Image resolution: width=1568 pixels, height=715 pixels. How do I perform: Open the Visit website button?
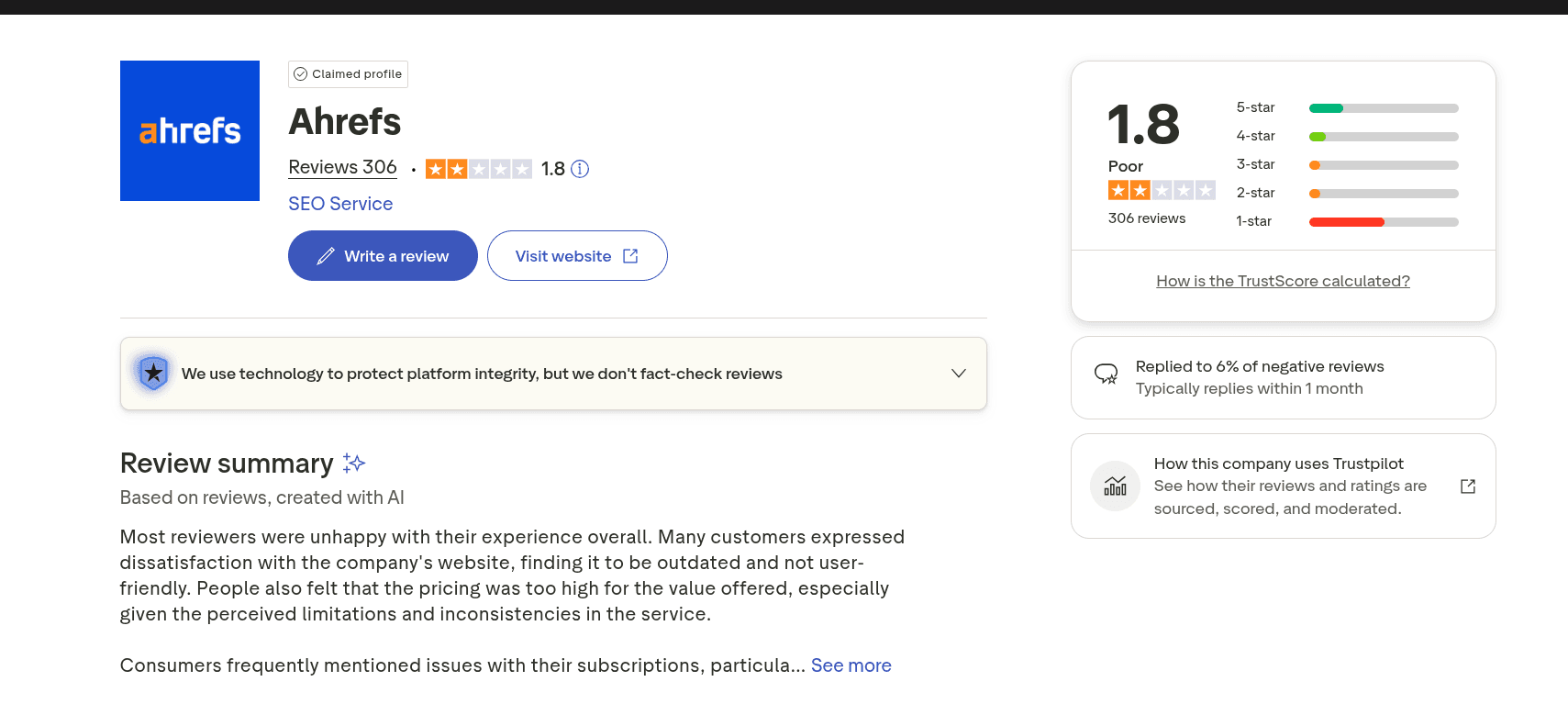[x=576, y=256]
